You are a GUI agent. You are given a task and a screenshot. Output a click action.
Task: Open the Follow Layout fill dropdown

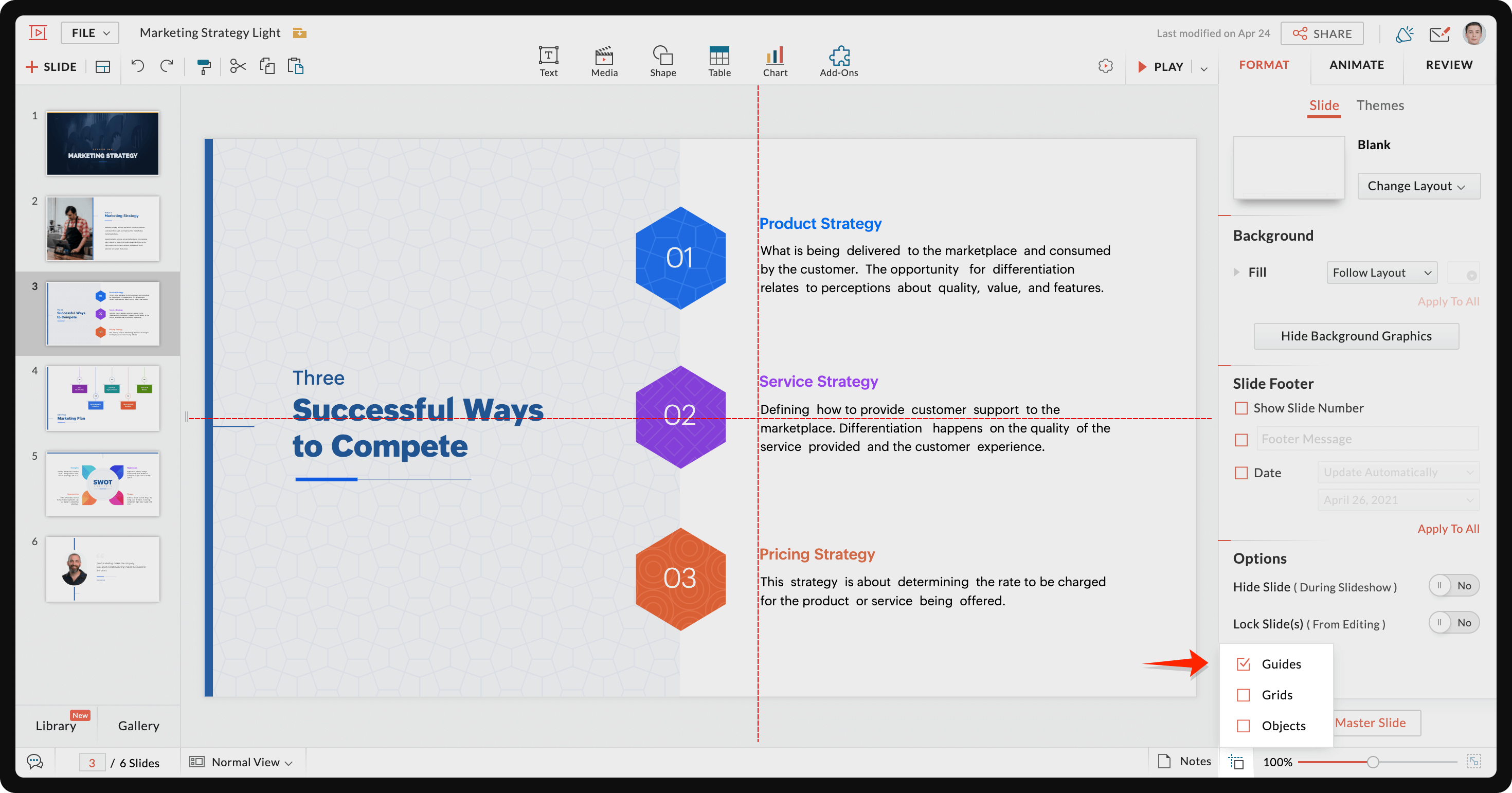click(x=1381, y=273)
